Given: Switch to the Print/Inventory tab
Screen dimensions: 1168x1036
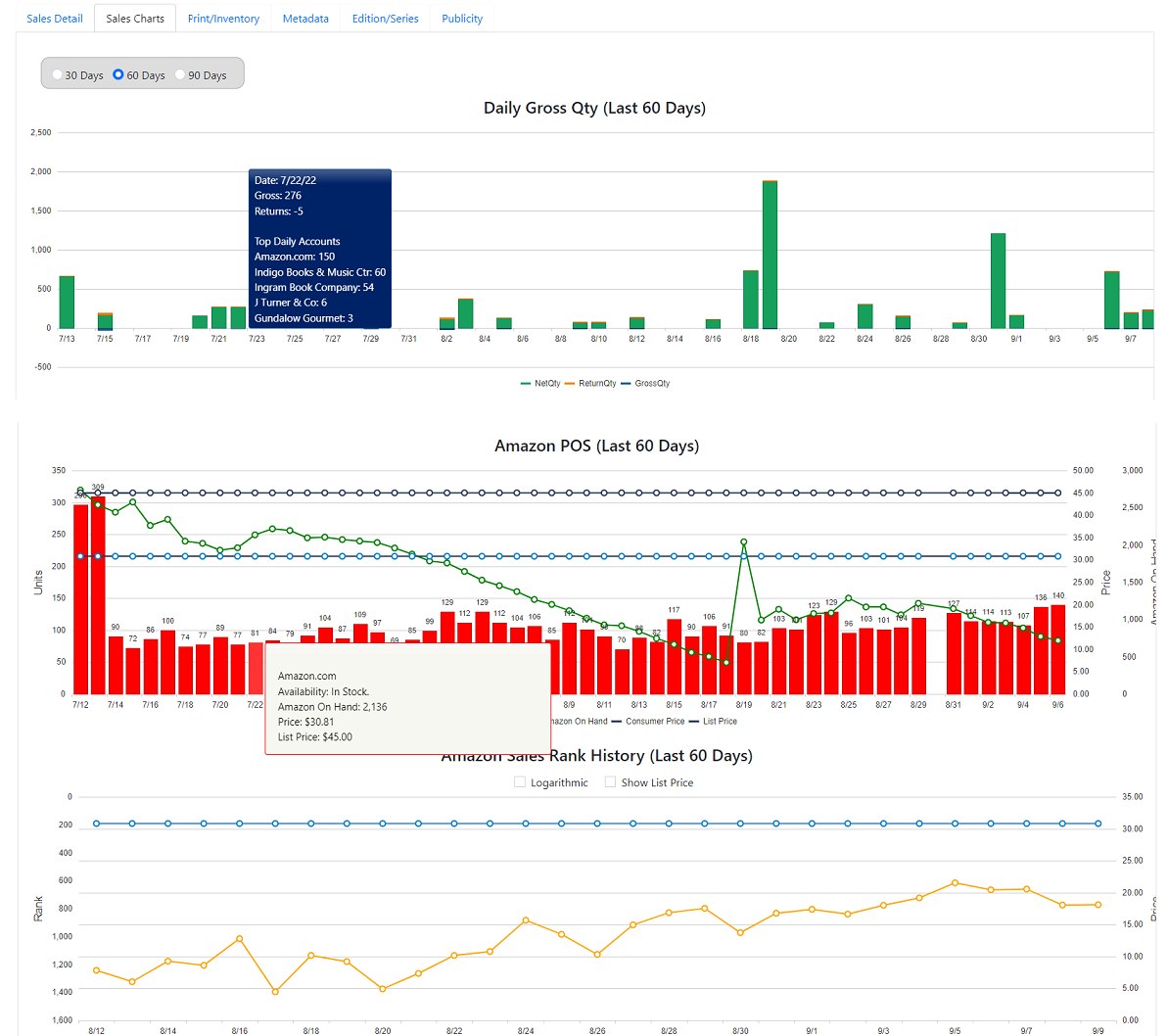Looking at the screenshot, I should point(223,19).
